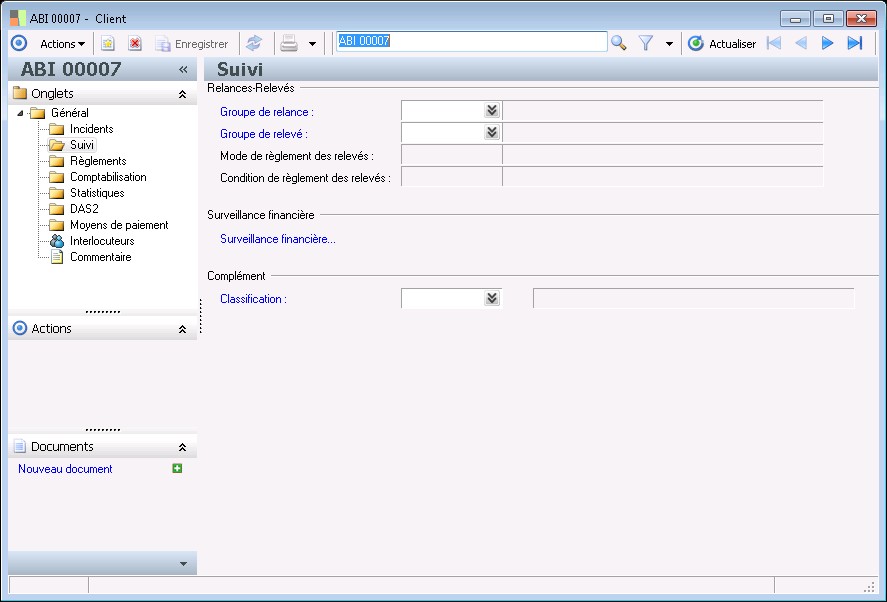The width and height of the screenshot is (887, 602).
Task: Click the ABI 00007 search field
Action: click(470, 42)
